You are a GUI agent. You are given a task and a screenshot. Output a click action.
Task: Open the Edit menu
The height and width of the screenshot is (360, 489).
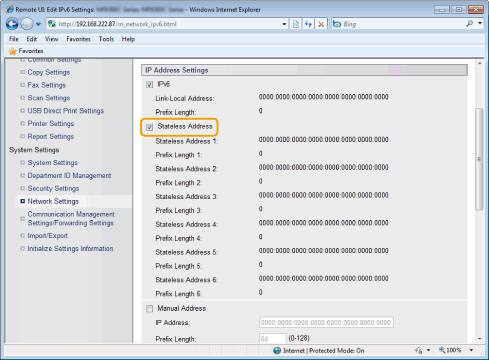pos(32,39)
